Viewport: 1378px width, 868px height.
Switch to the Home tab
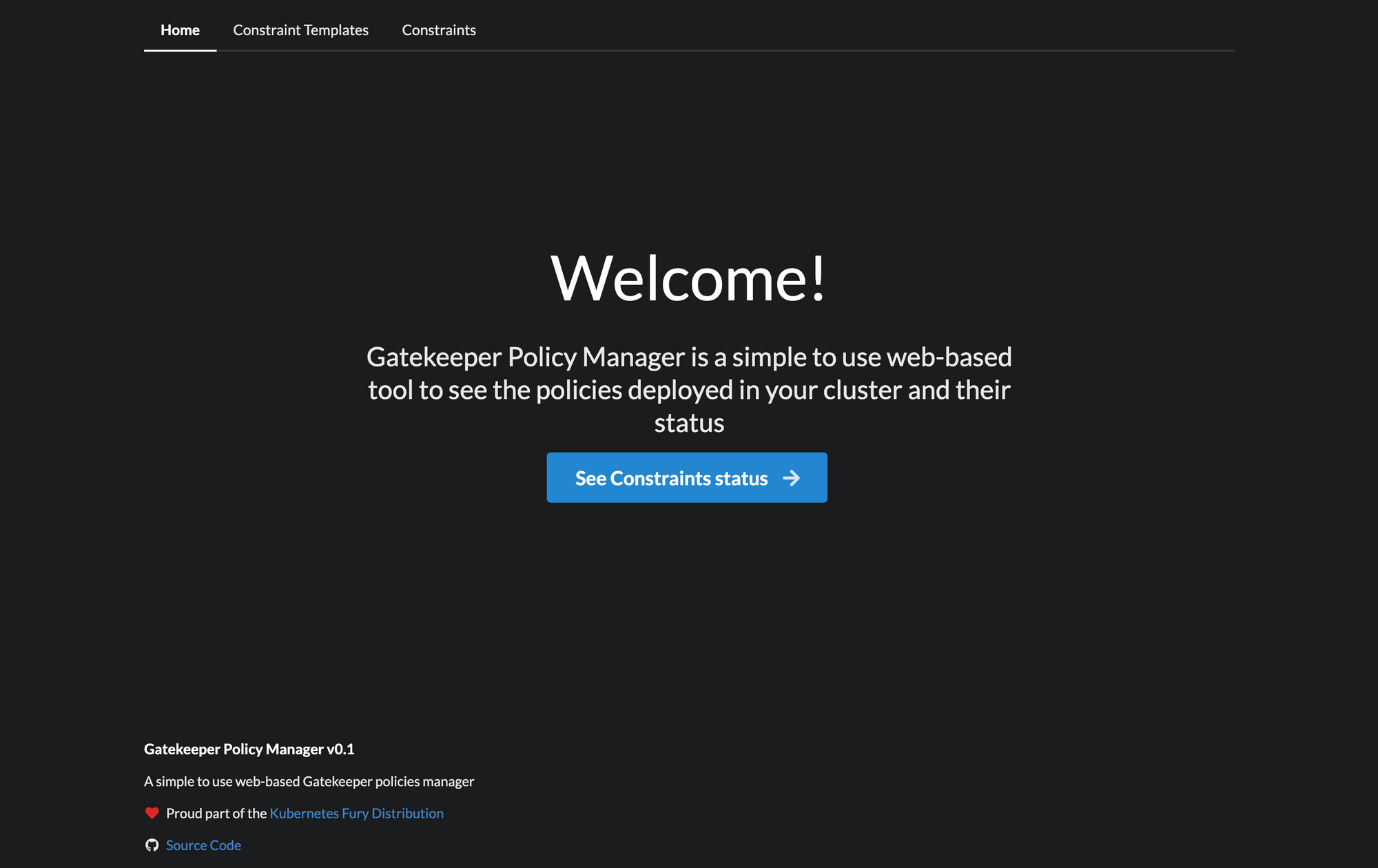[x=180, y=30]
